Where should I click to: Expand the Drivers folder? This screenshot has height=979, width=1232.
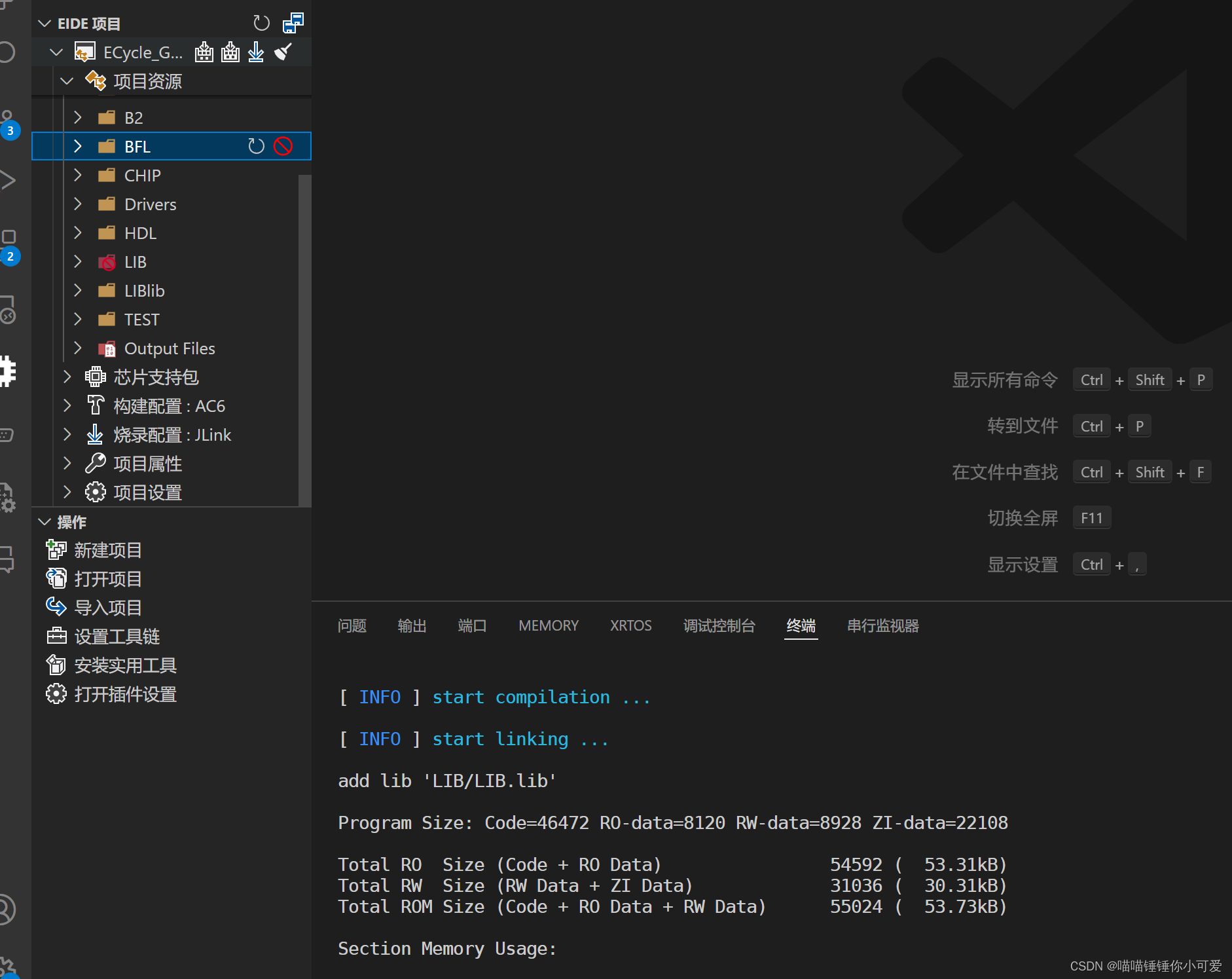point(78,204)
